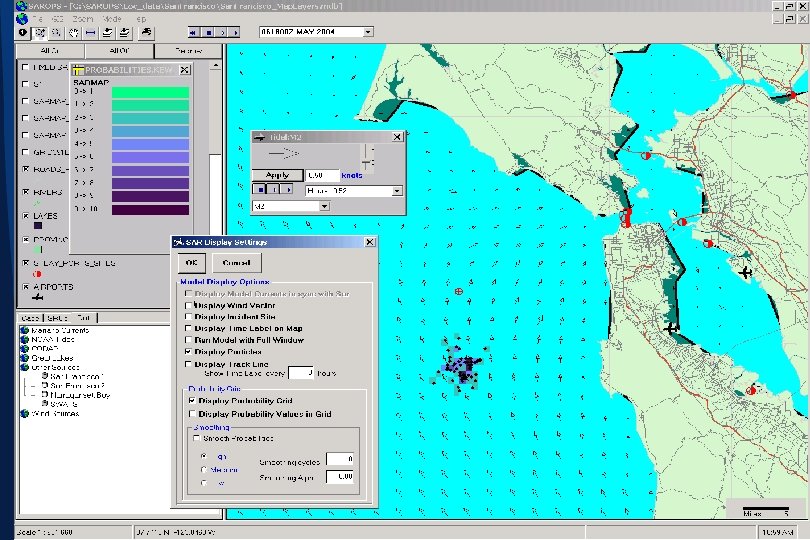Click the measure distance tool icon
This screenshot has width=810, height=540.
click(x=89, y=32)
